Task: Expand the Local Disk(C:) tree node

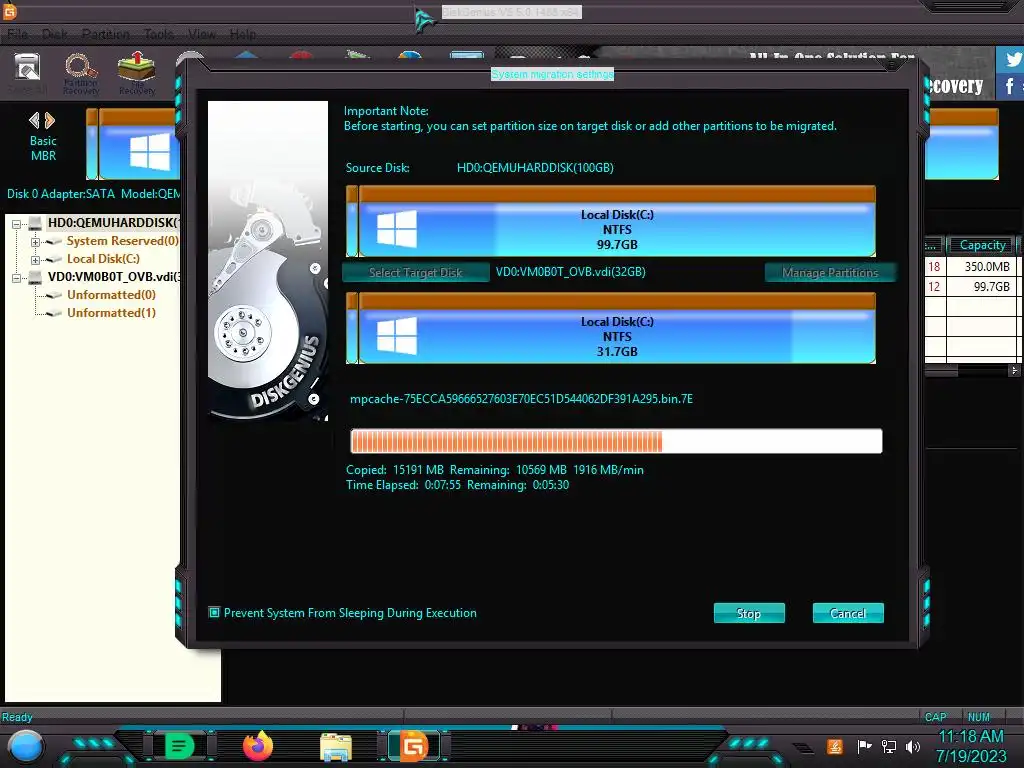Action: [35, 260]
